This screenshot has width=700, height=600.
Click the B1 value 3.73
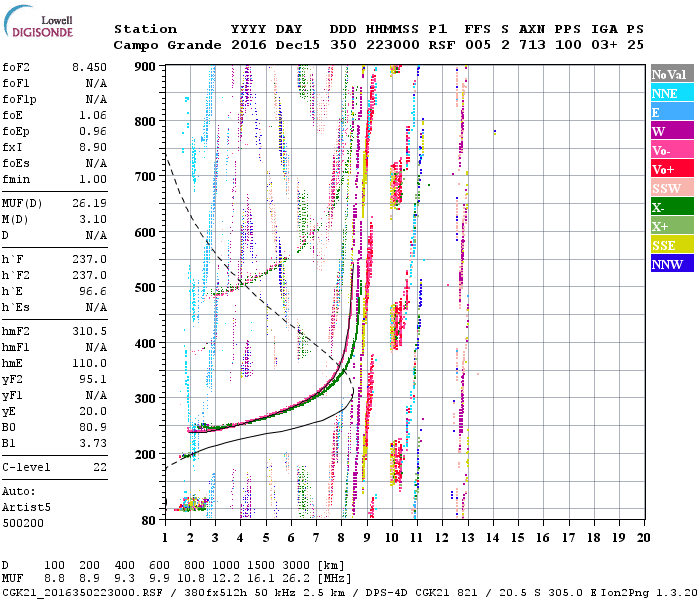(92, 443)
